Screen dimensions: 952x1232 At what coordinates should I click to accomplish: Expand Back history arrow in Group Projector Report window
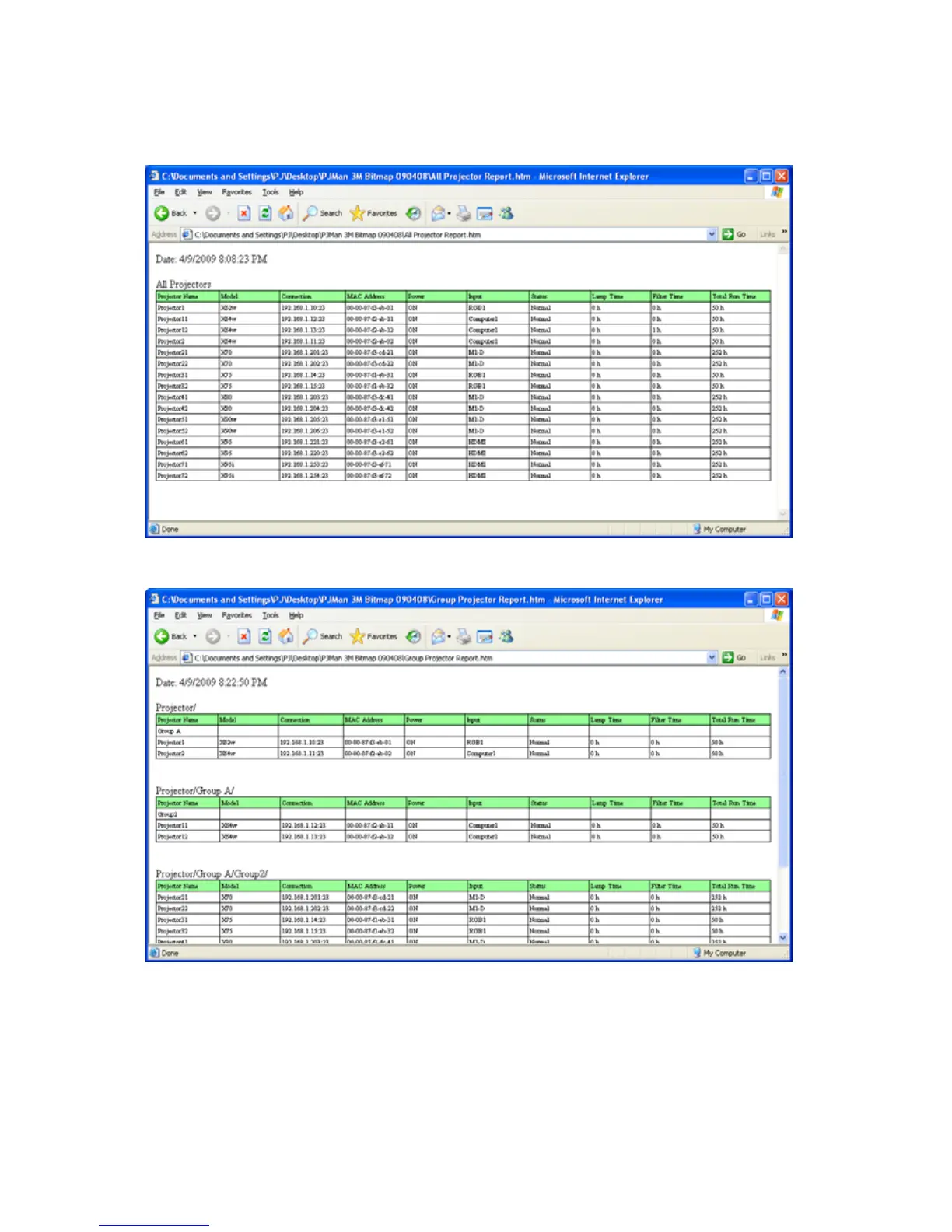point(194,636)
